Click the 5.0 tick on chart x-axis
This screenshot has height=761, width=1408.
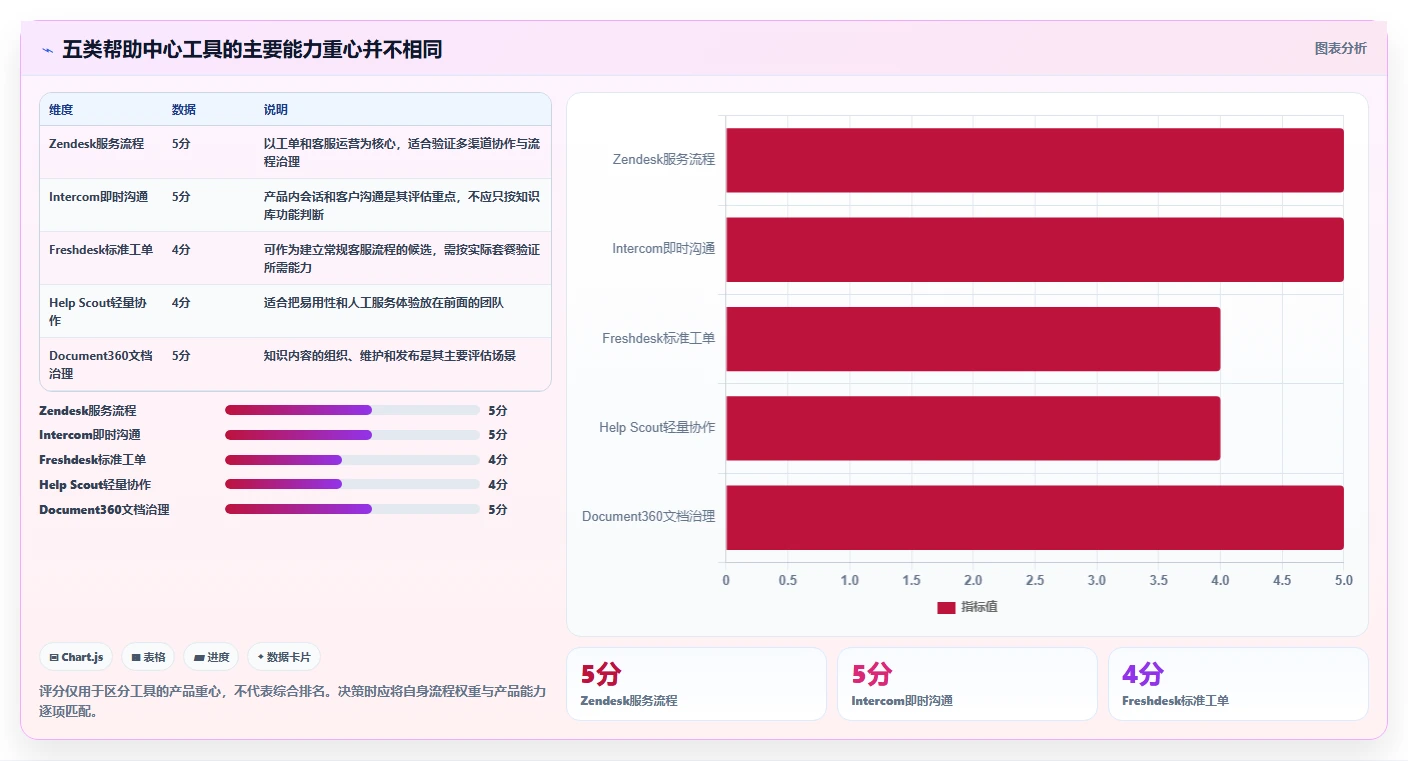tap(1344, 580)
